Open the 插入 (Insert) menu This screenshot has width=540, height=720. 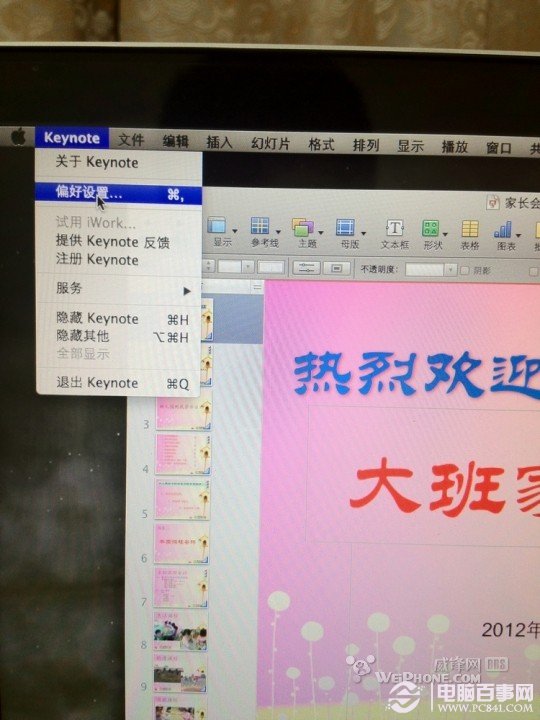pos(219,142)
